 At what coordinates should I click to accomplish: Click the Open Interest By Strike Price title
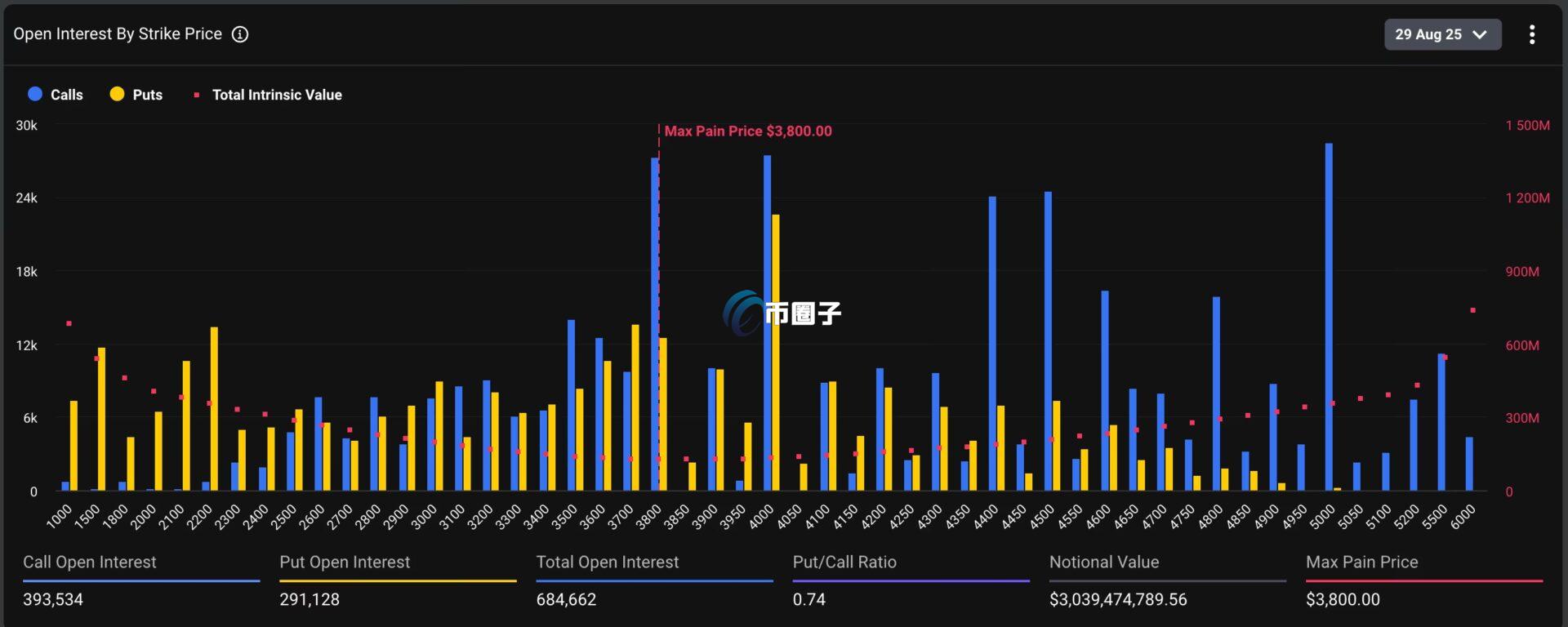click(118, 34)
